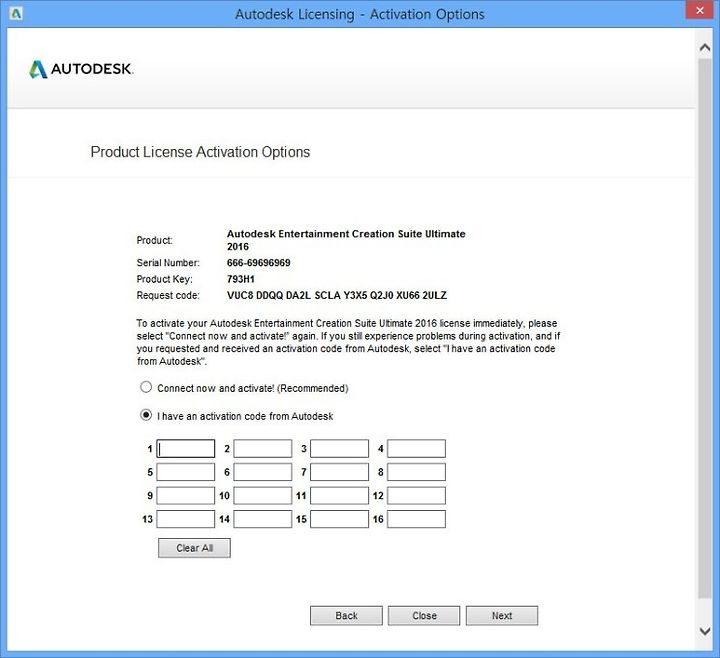720x658 pixels.
Task: Click activation code field 1
Action: click(186, 449)
